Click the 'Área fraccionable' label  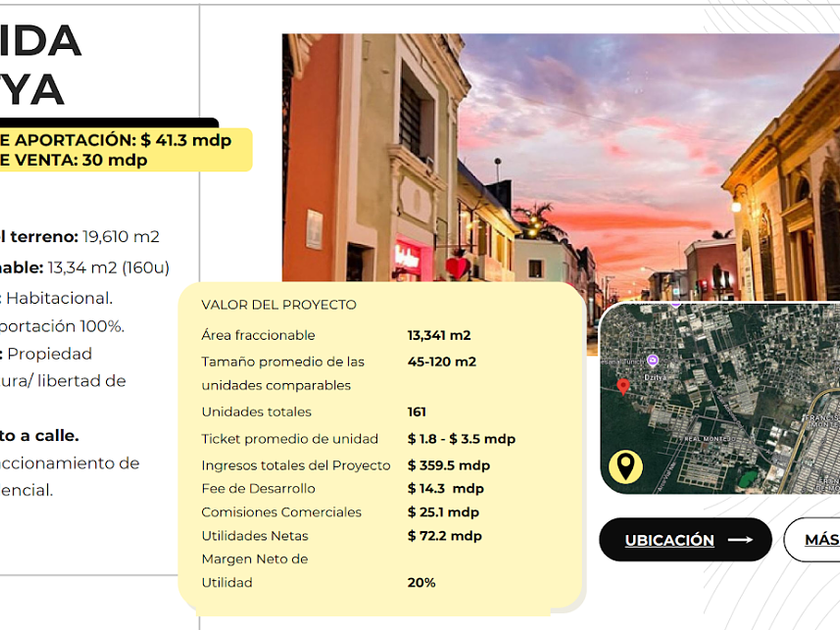[x=258, y=335]
